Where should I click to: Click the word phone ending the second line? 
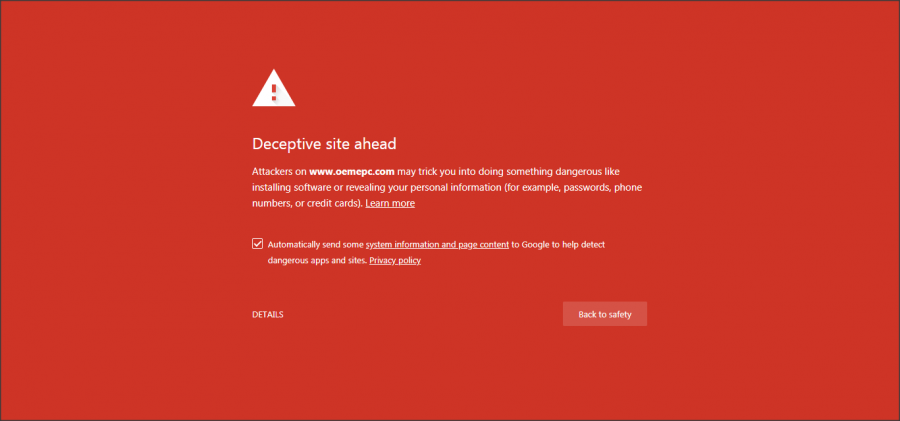tap(628, 188)
